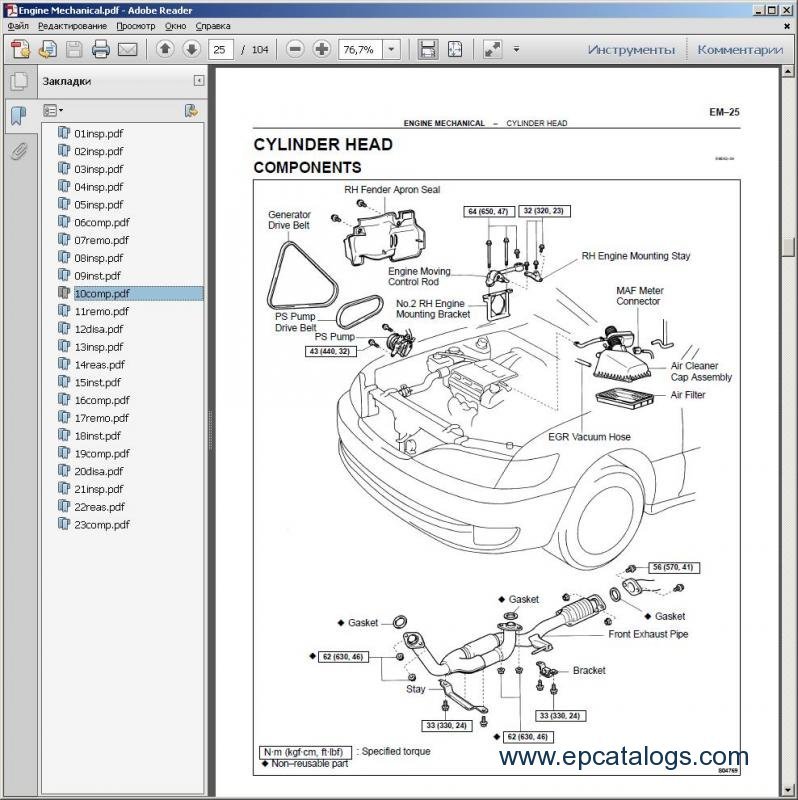Click the Print icon in toolbar
Image resolution: width=798 pixels, height=800 pixels.
point(100,49)
